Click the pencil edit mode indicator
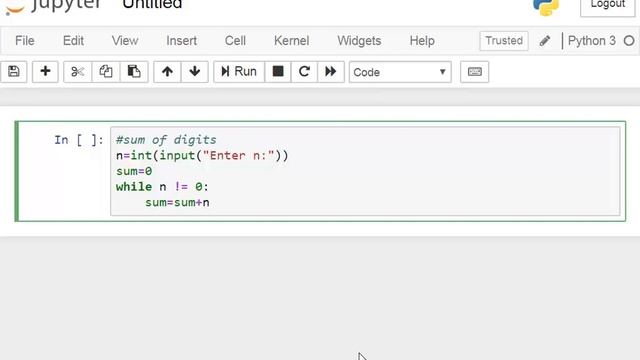The image size is (640, 360). 545,41
